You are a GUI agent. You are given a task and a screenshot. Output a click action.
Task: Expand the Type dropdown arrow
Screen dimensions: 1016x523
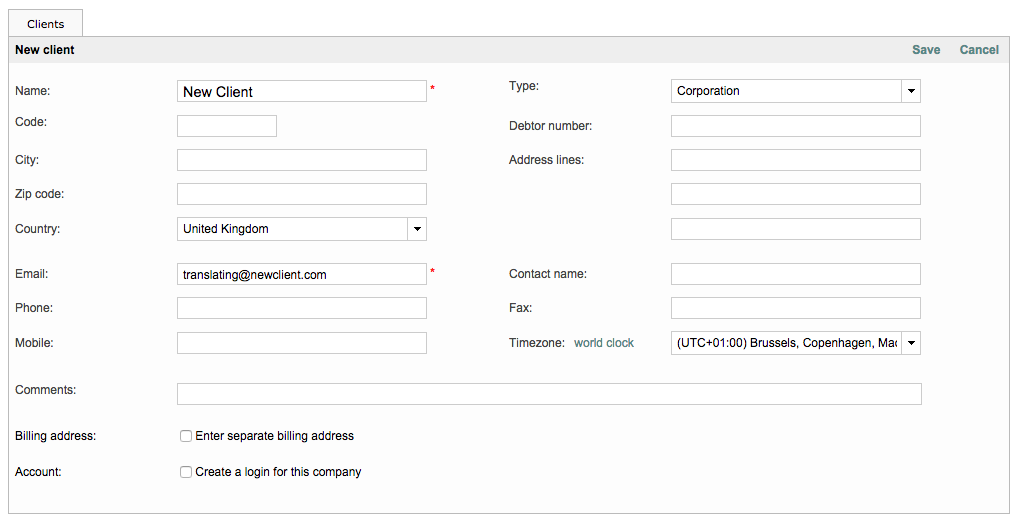coord(910,91)
